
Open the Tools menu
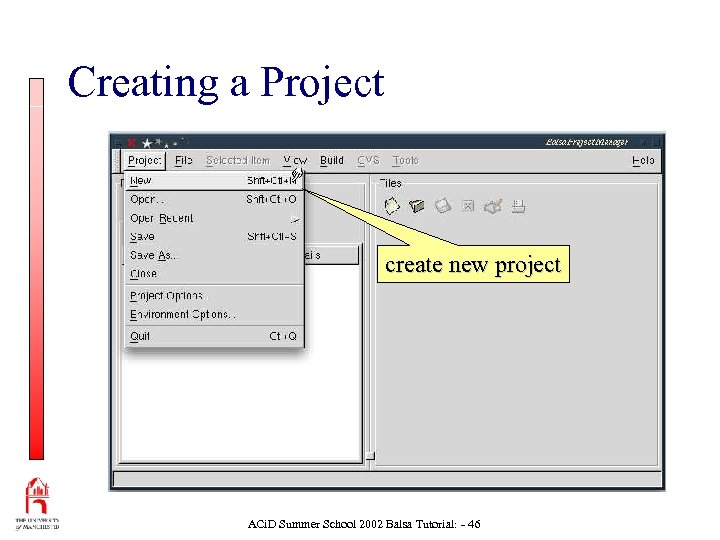tap(405, 160)
